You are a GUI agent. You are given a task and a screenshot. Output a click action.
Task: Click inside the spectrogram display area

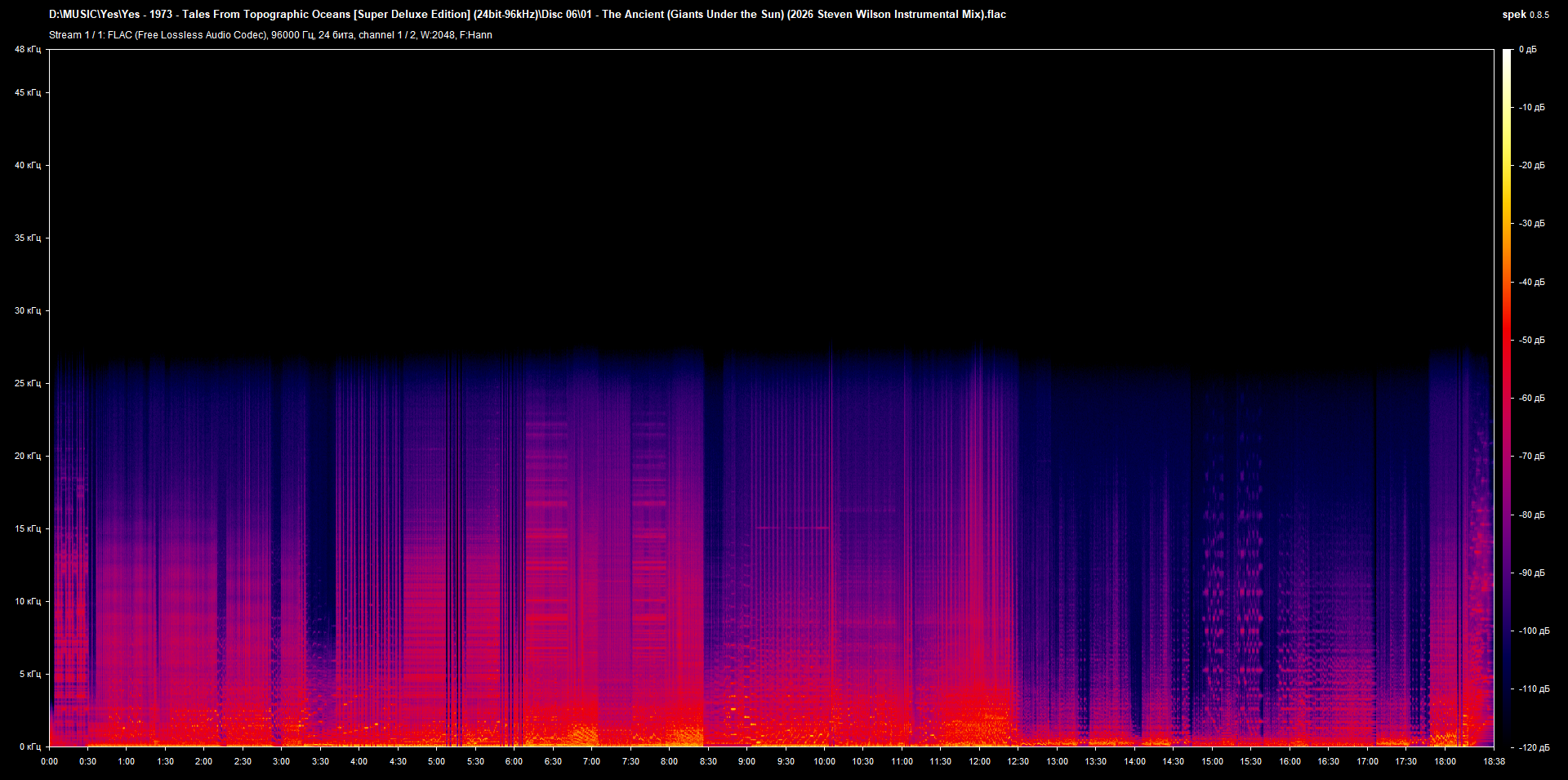[772, 398]
